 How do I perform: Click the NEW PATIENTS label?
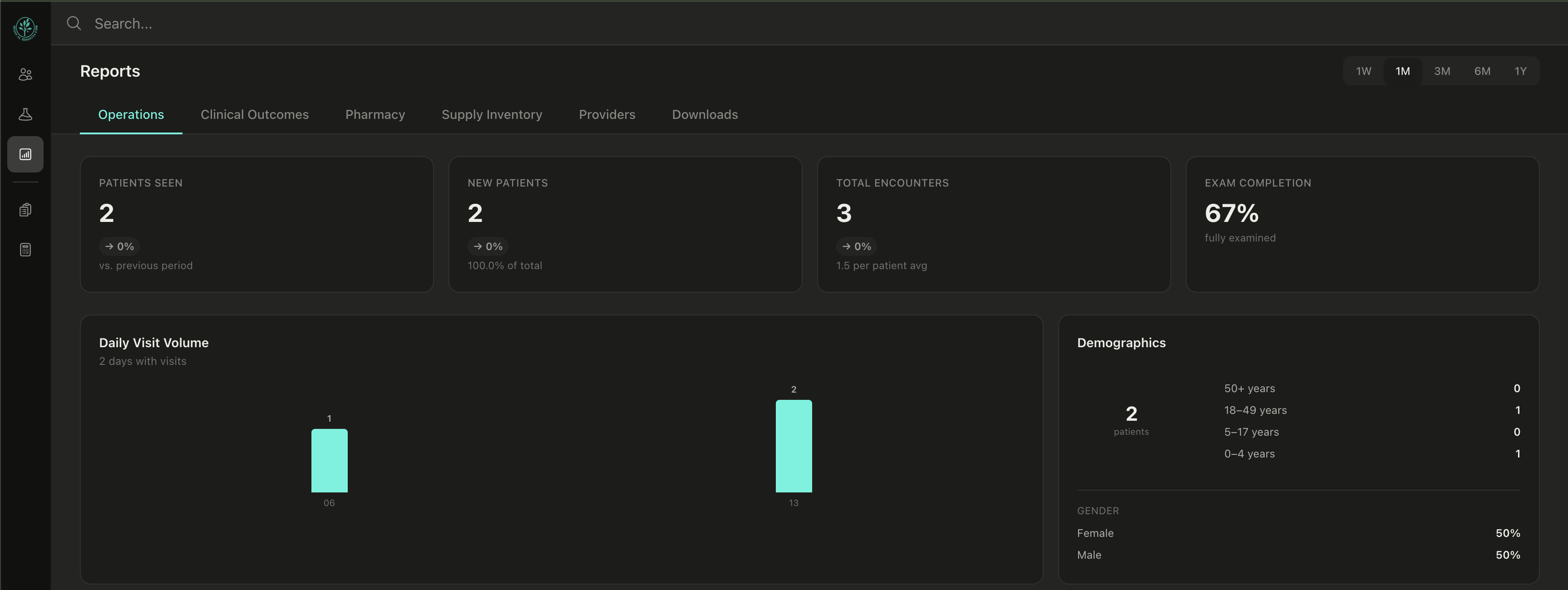coord(508,183)
